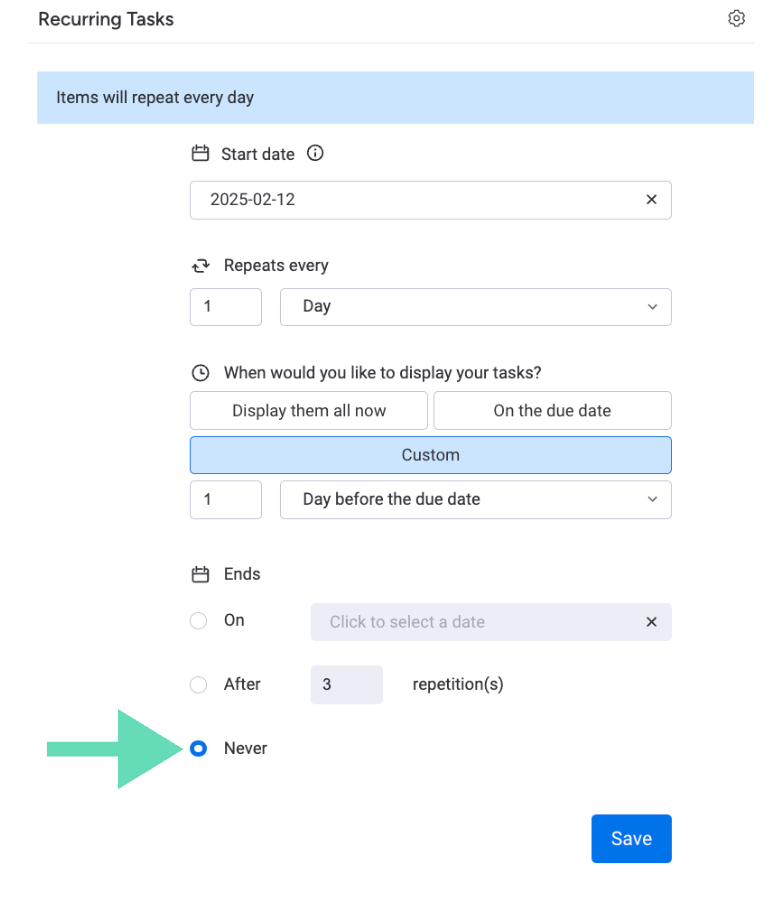
Task: Clear the end date selection with the X
Action: pyautogui.click(x=651, y=621)
